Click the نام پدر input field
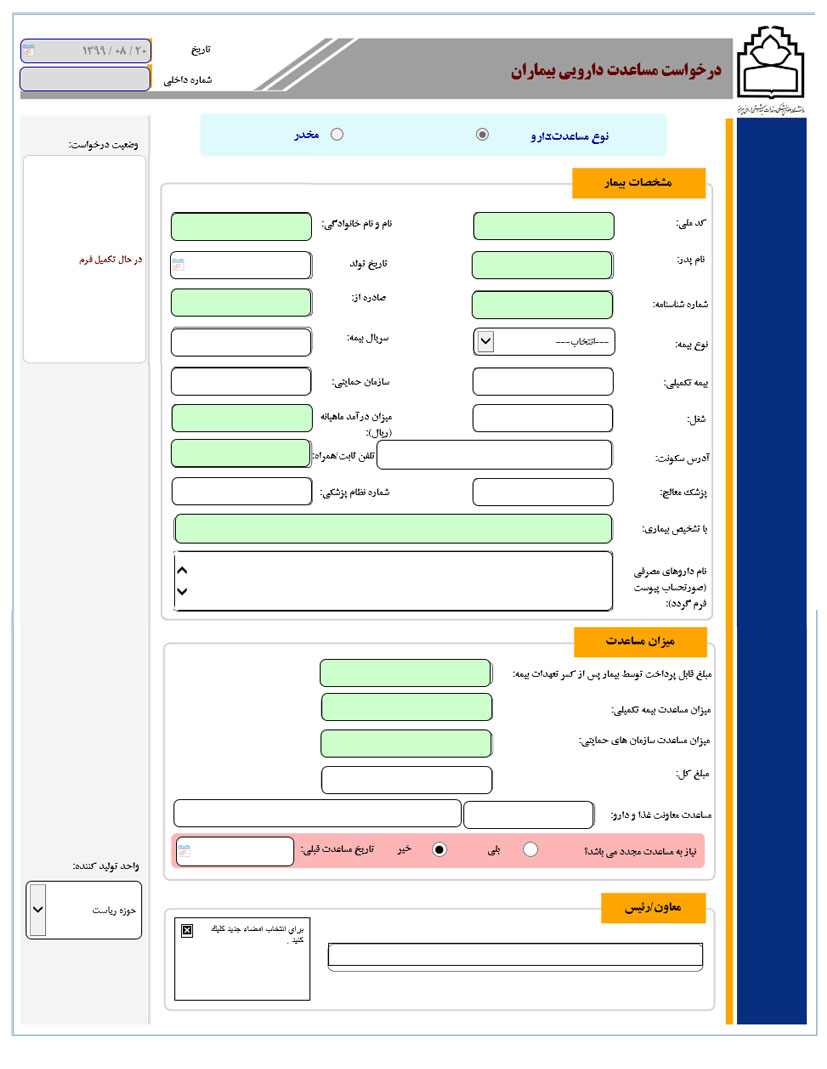This screenshot has width=827, height=1069. click(x=543, y=265)
